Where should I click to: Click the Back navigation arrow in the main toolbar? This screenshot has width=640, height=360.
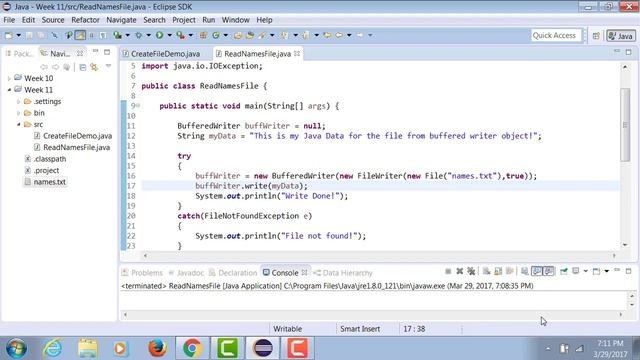point(339,36)
